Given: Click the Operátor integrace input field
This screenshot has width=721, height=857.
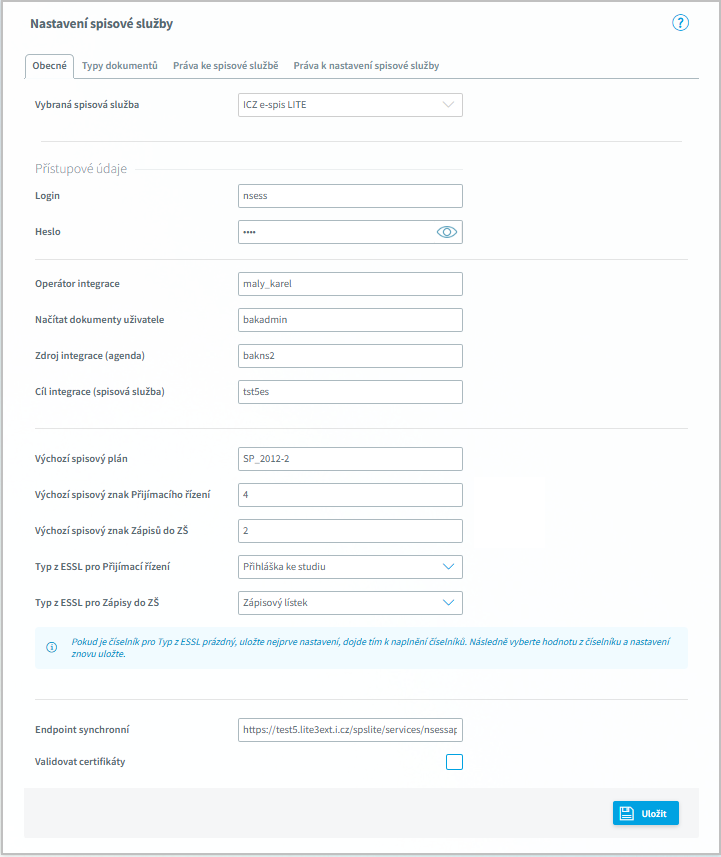Looking at the screenshot, I should (350, 284).
